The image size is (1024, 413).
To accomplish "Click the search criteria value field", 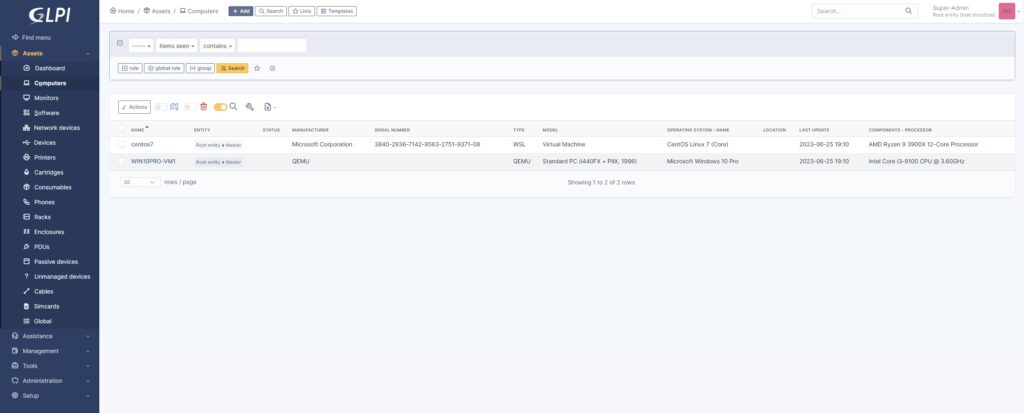I will [272, 46].
